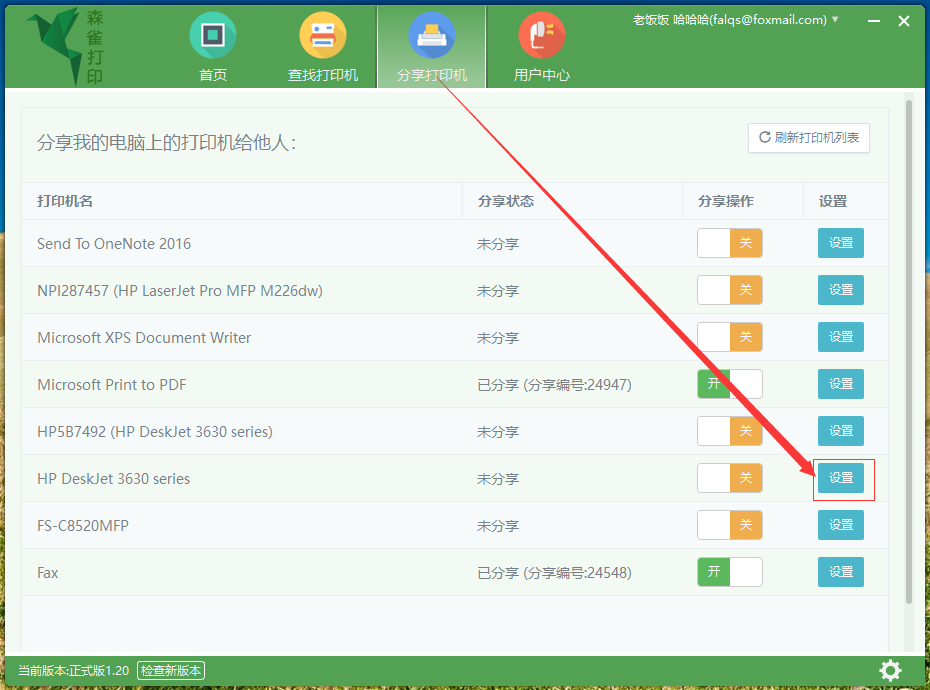The image size is (930, 690).
Task: Select the Fax printer name
Action: point(47,573)
